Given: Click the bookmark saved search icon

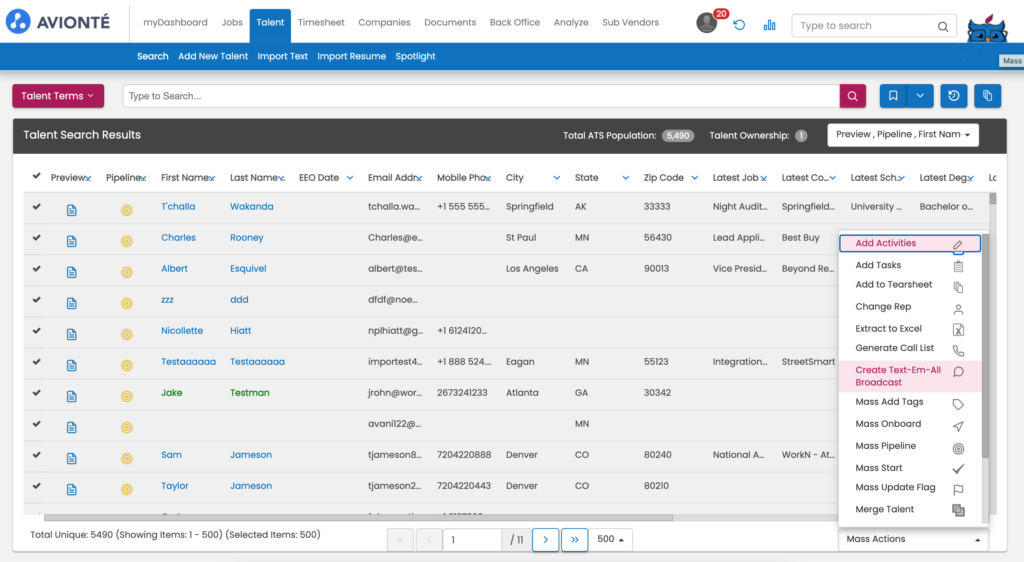Looking at the screenshot, I should [893, 96].
